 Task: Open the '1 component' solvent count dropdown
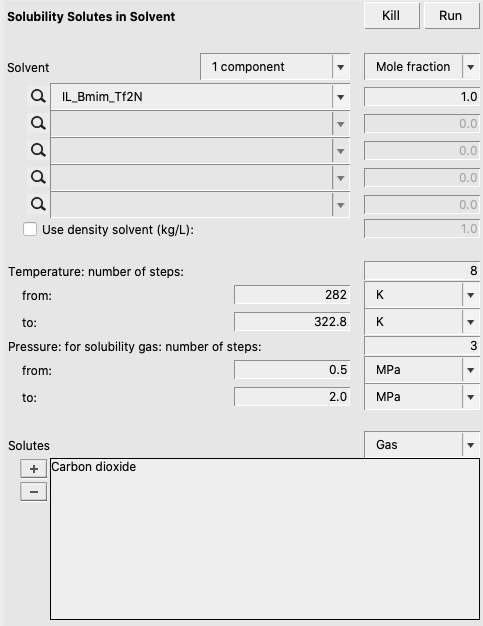tap(275, 67)
